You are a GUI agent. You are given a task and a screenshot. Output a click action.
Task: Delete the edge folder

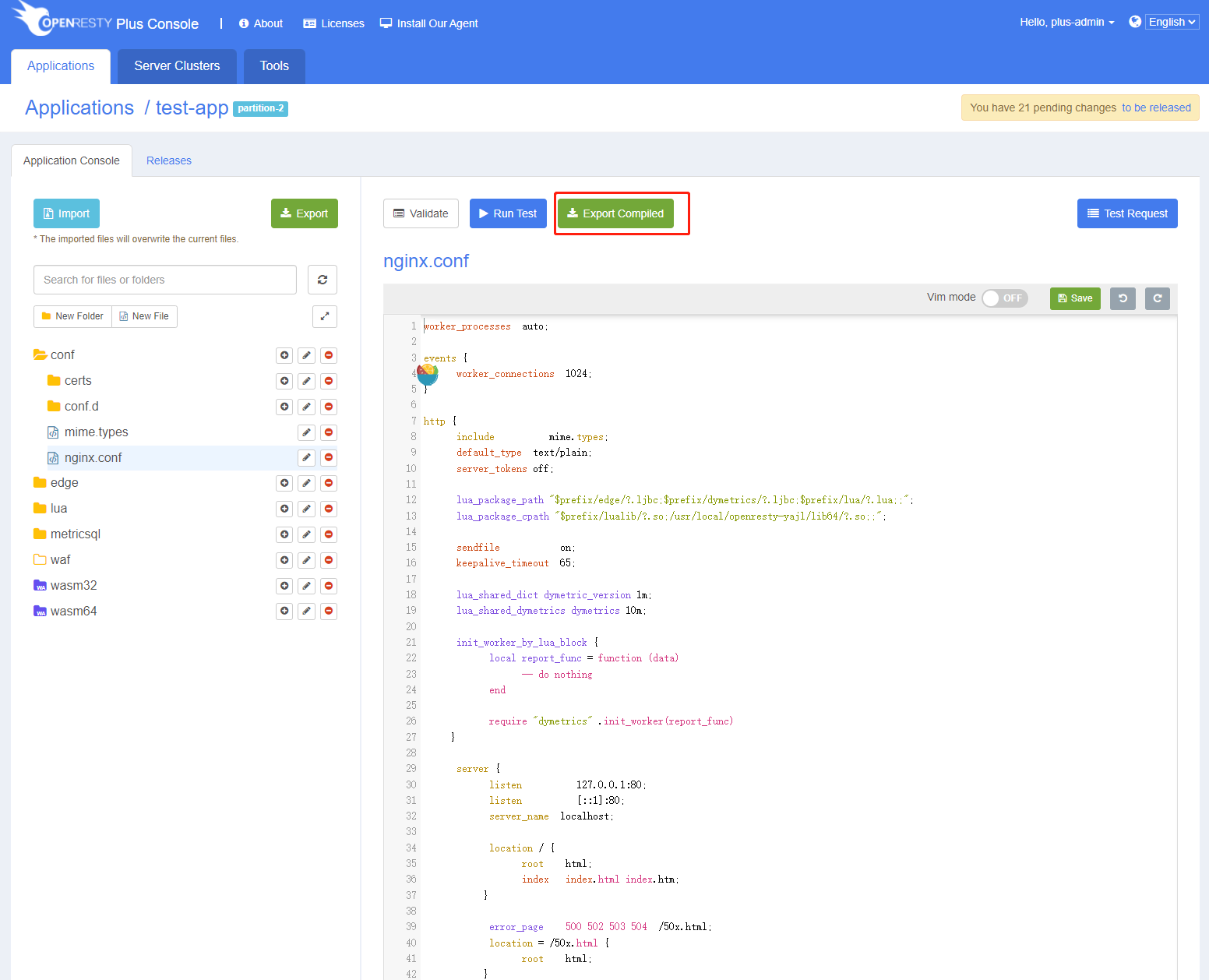pos(329,483)
